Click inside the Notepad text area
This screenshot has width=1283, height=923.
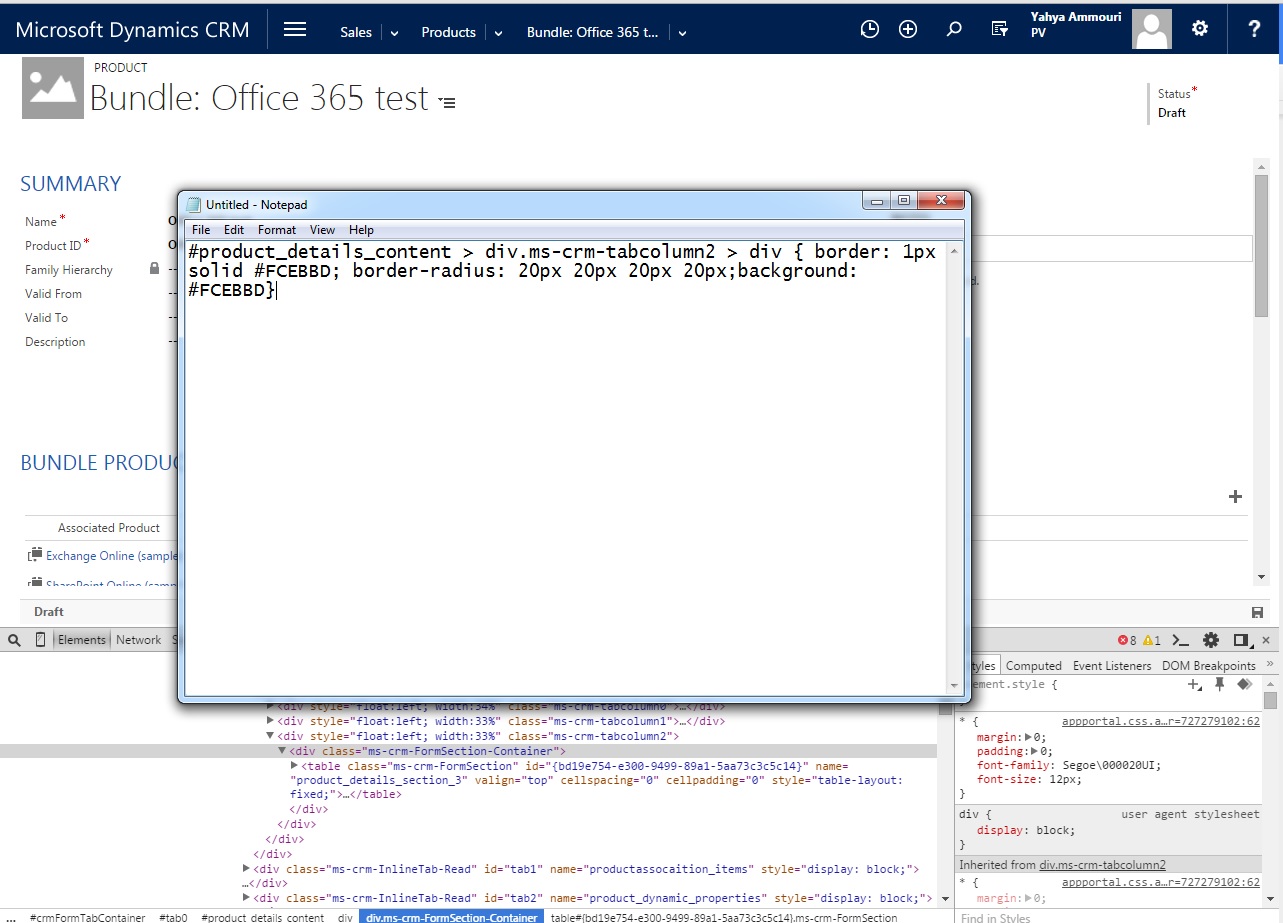565,467
